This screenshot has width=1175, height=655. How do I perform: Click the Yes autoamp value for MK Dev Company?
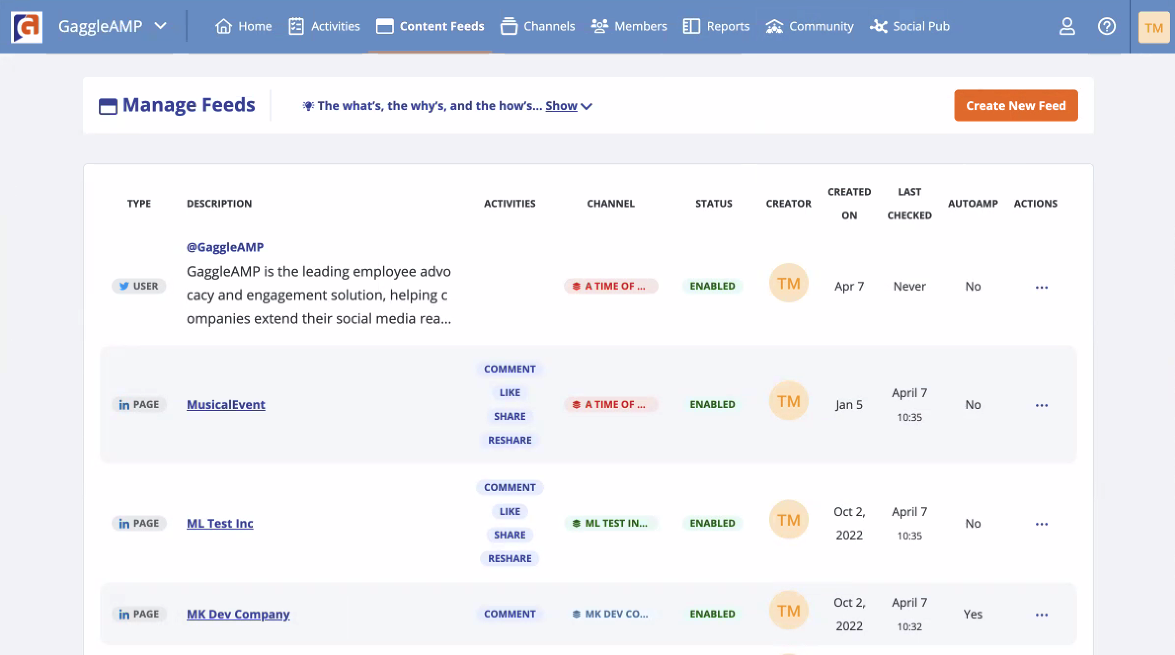[973, 615]
